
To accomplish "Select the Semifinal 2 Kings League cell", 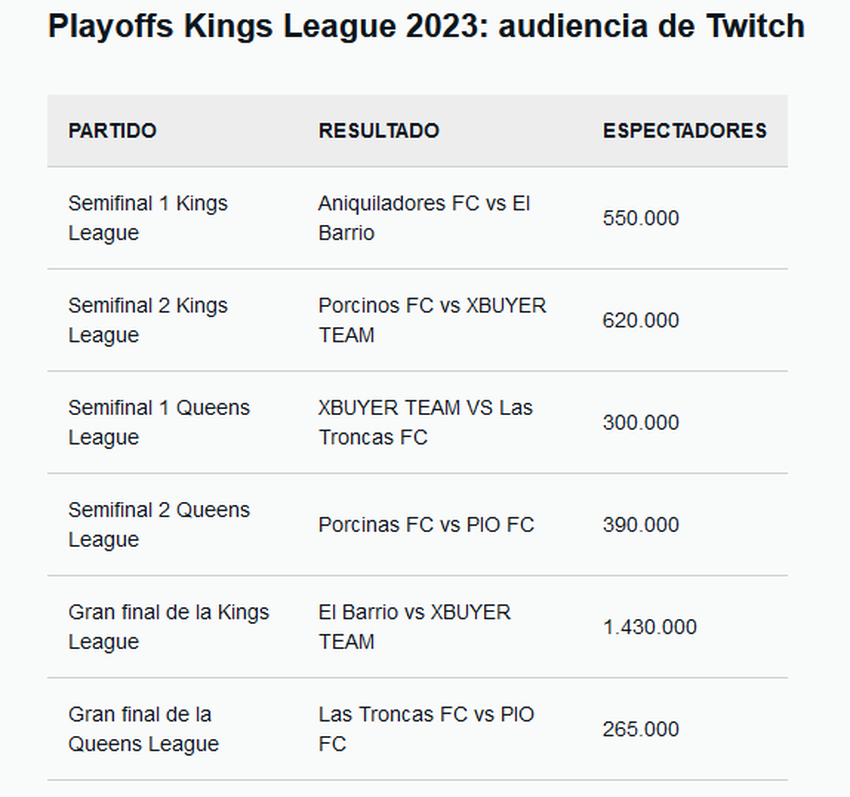I will (148, 320).
